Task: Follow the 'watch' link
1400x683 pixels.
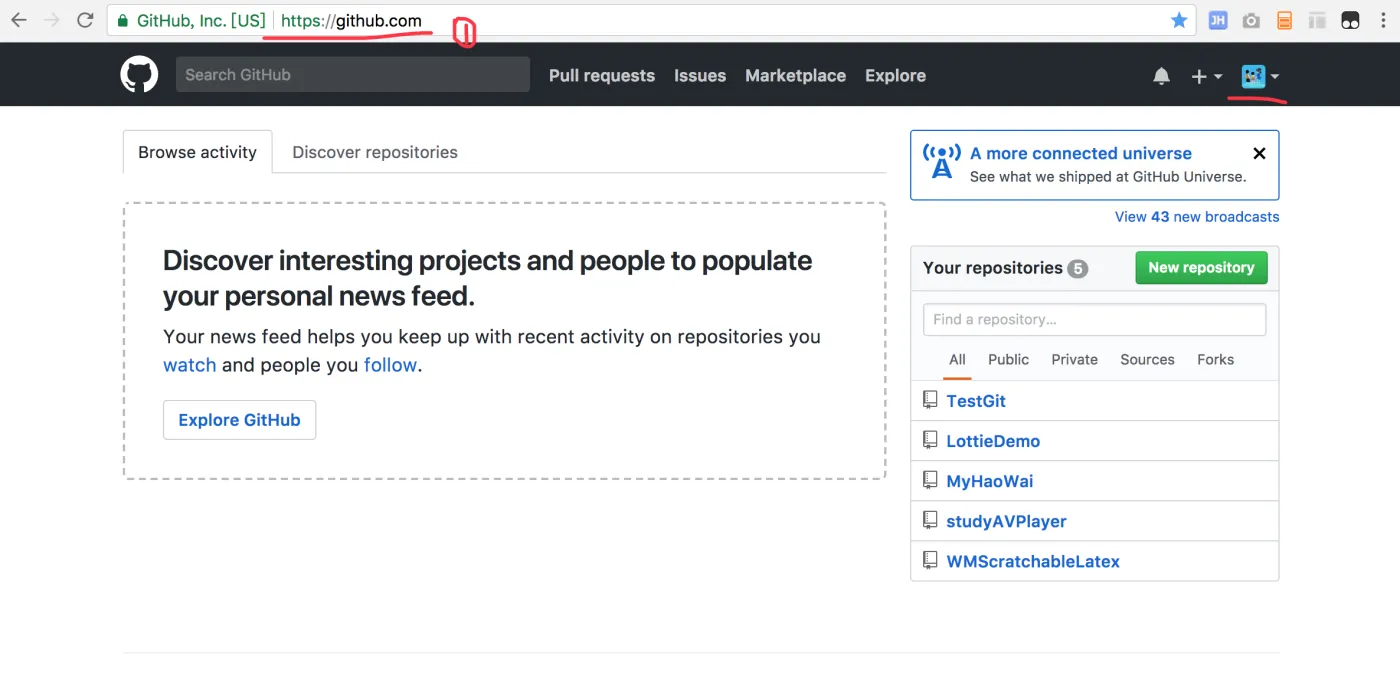Action: point(190,365)
